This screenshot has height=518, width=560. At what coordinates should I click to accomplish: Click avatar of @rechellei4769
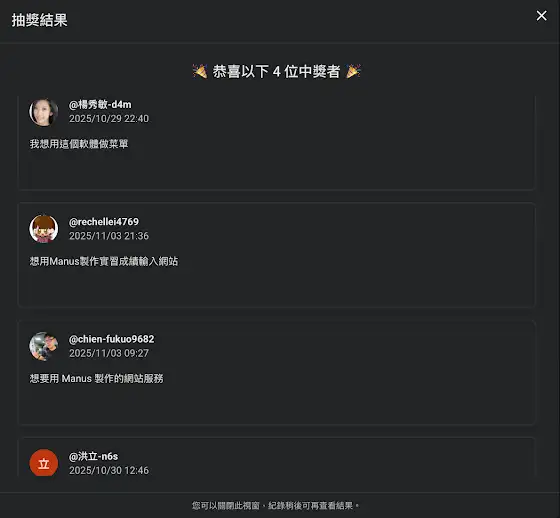44,229
